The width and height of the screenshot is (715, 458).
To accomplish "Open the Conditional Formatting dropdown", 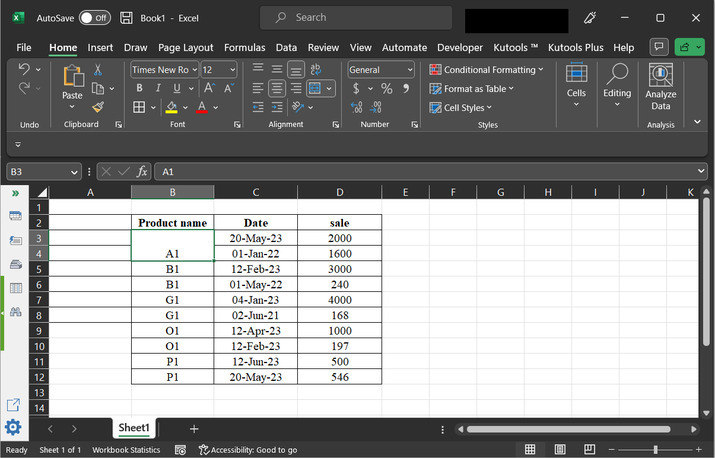I will coord(486,70).
